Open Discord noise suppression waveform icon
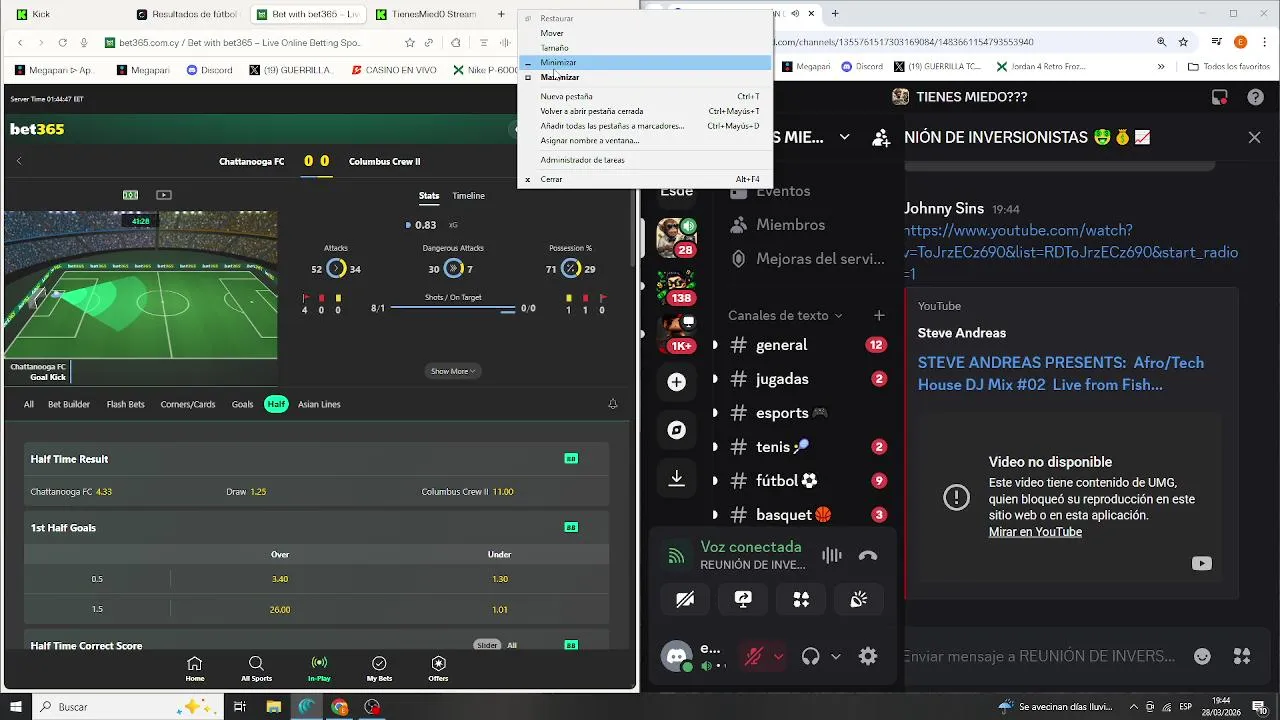 (831, 556)
